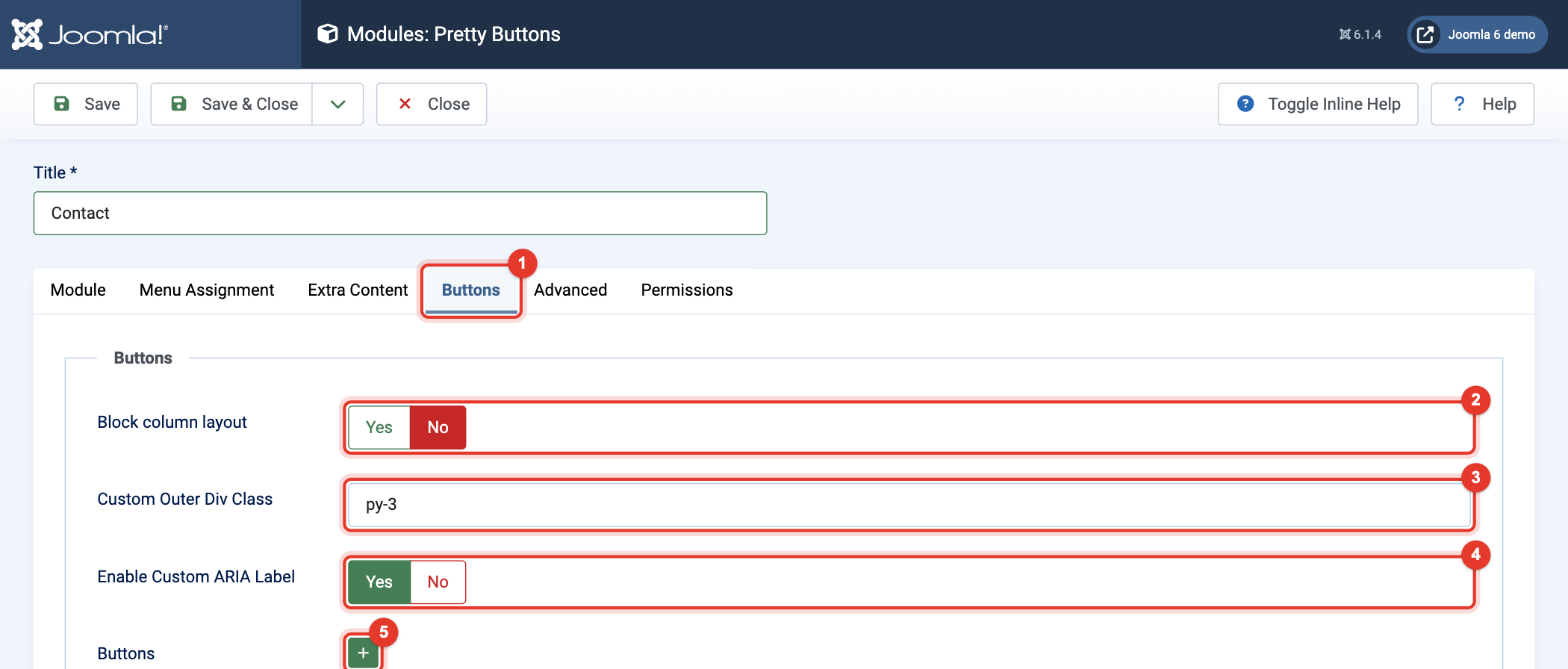Toggle Inline Help
This screenshot has height=669, width=1568.
[1318, 104]
